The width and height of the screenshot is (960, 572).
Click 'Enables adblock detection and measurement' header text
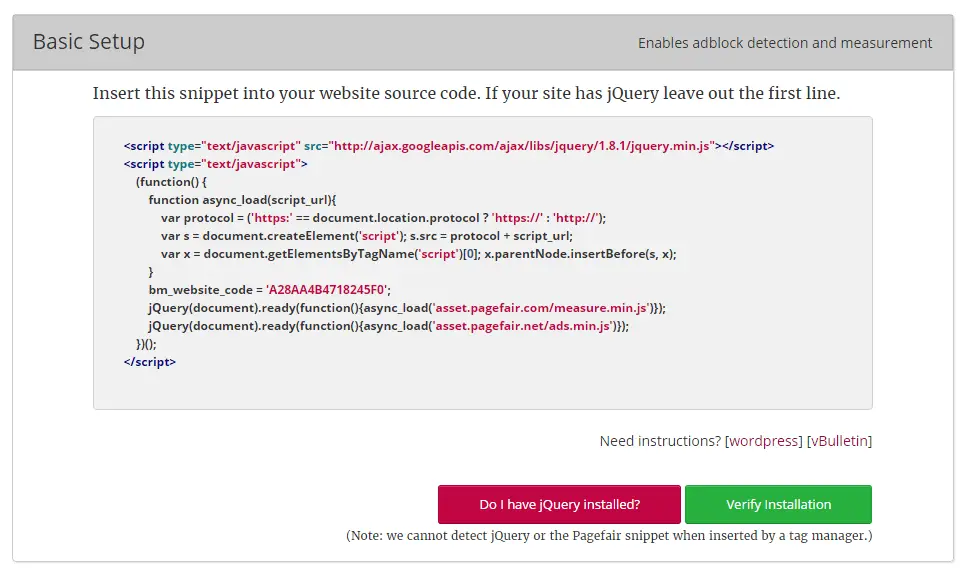[x=785, y=43]
